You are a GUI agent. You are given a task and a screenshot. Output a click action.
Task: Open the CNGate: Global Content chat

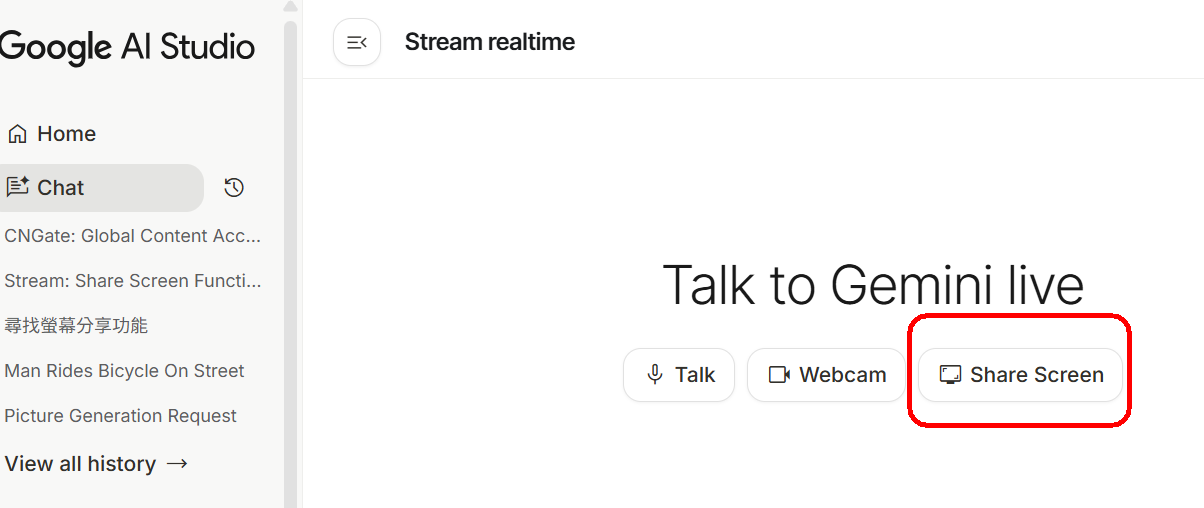coord(132,236)
